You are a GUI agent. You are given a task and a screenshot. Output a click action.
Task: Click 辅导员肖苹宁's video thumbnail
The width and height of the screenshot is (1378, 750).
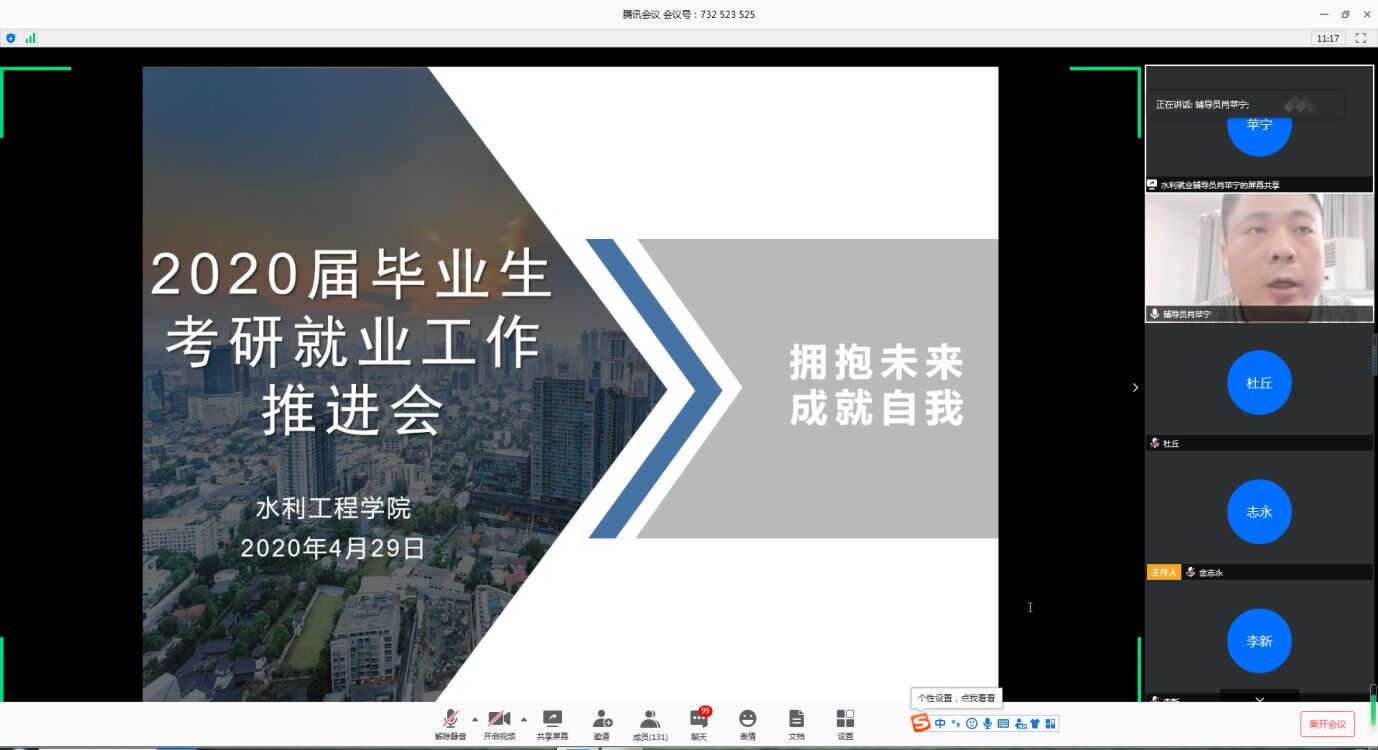1259,255
